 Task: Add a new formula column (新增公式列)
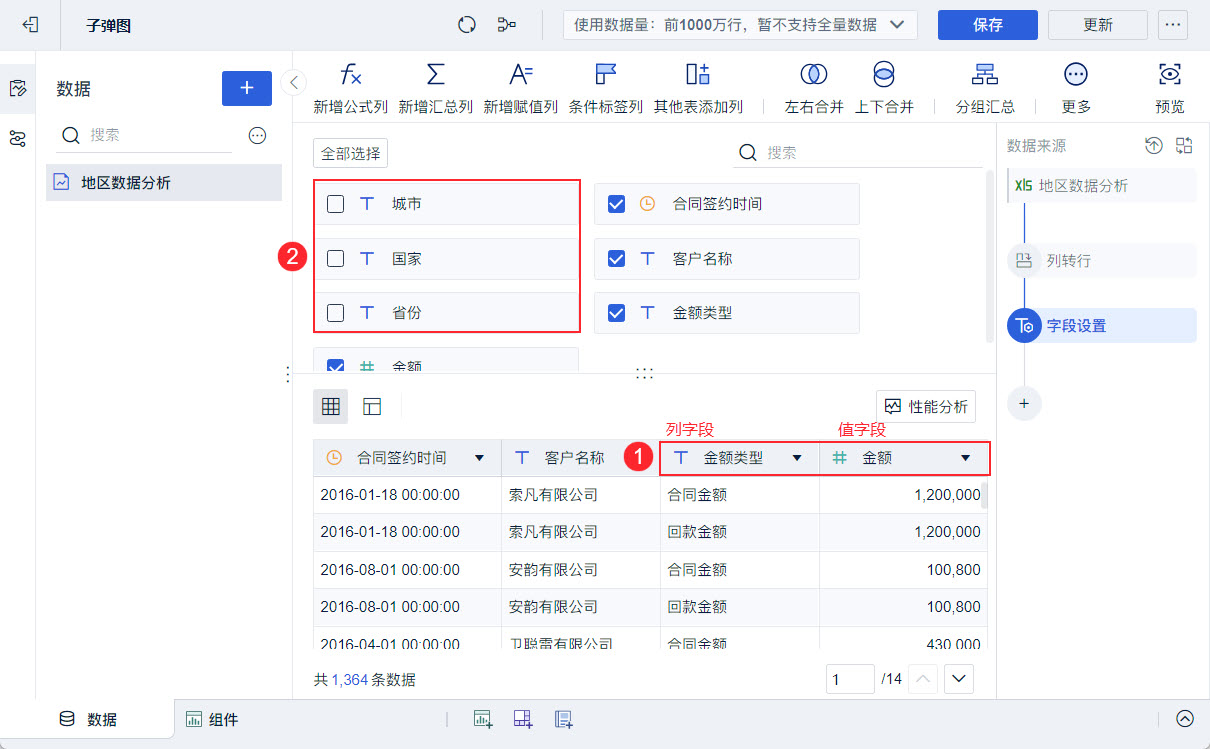click(351, 89)
